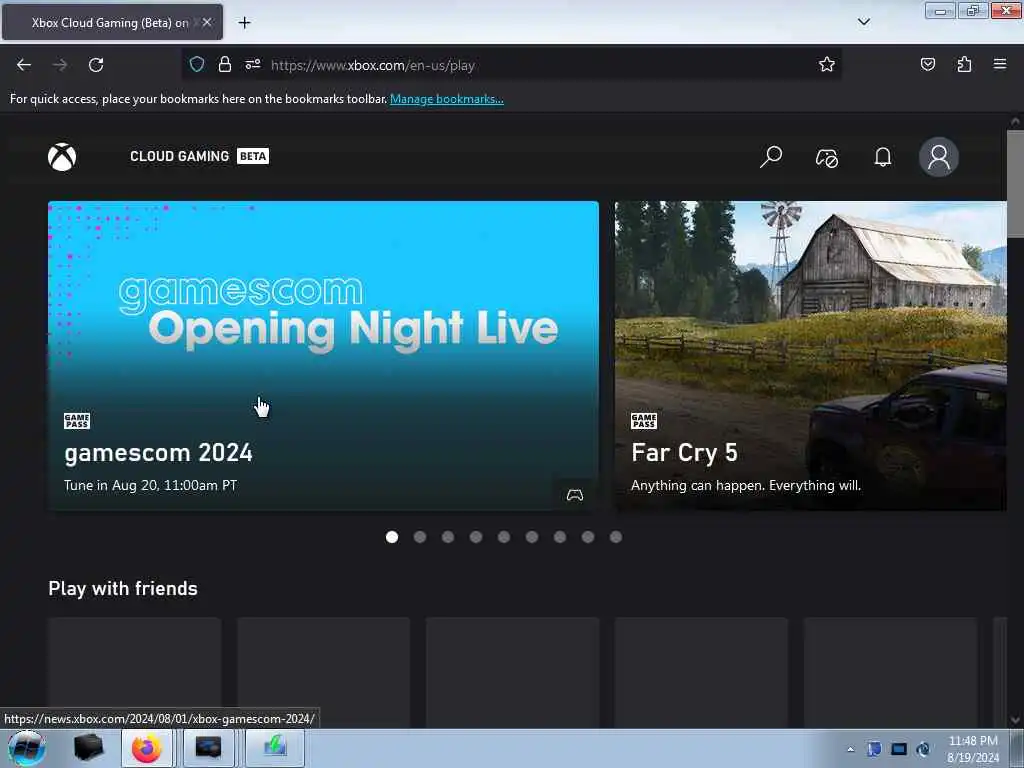The height and width of the screenshot is (768, 1024).
Task: Click the Manage bookmarks link
Action: [447, 99]
